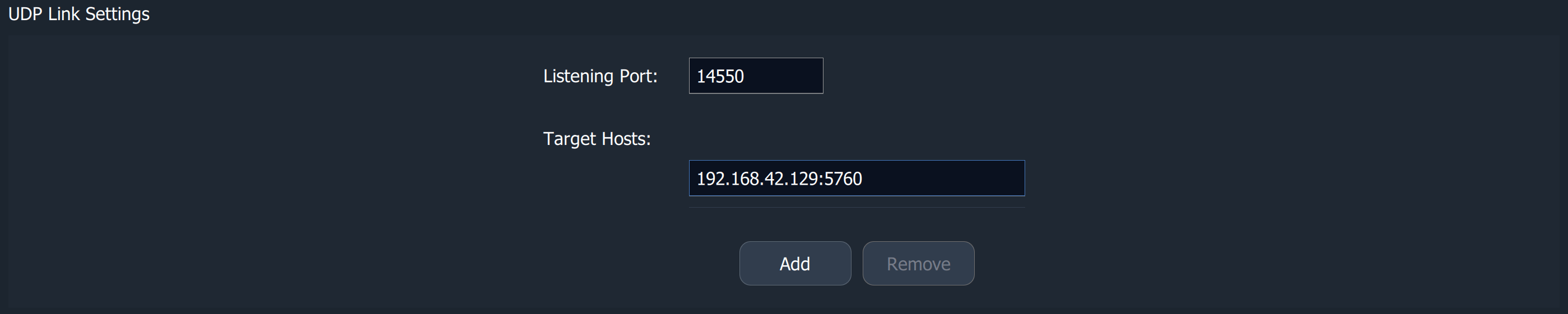Click the divider line below target hosts

857,208
